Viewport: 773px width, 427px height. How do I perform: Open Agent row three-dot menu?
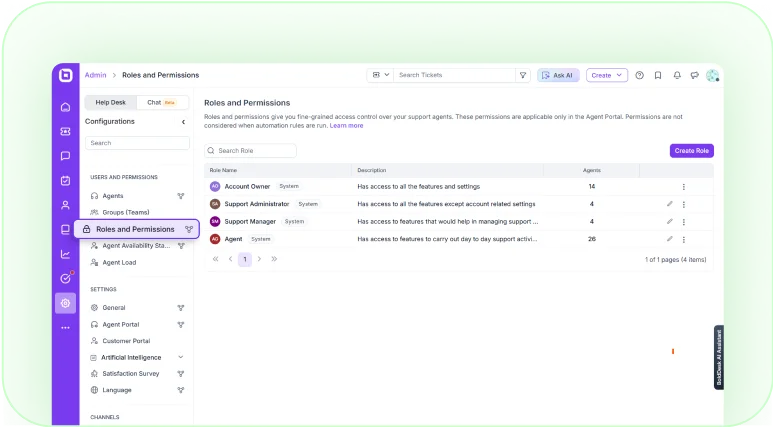click(x=684, y=240)
